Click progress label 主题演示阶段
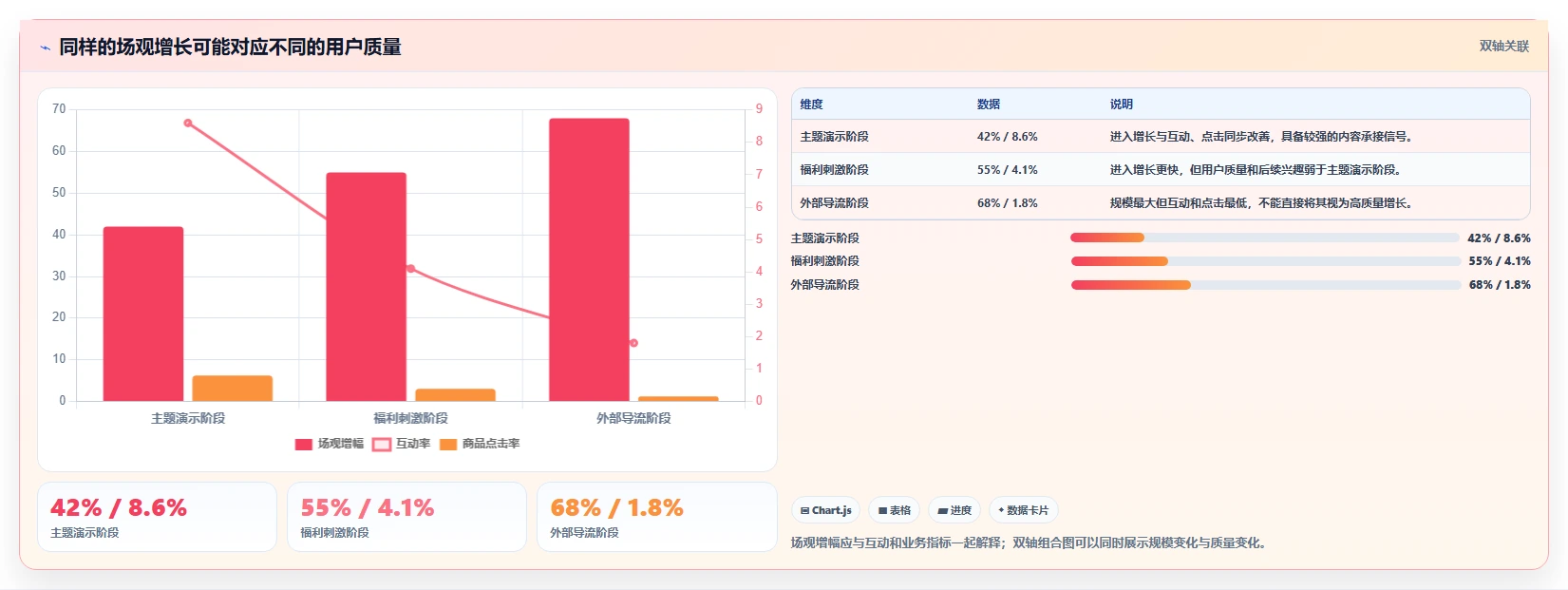The height and width of the screenshot is (590, 1568). [825, 238]
